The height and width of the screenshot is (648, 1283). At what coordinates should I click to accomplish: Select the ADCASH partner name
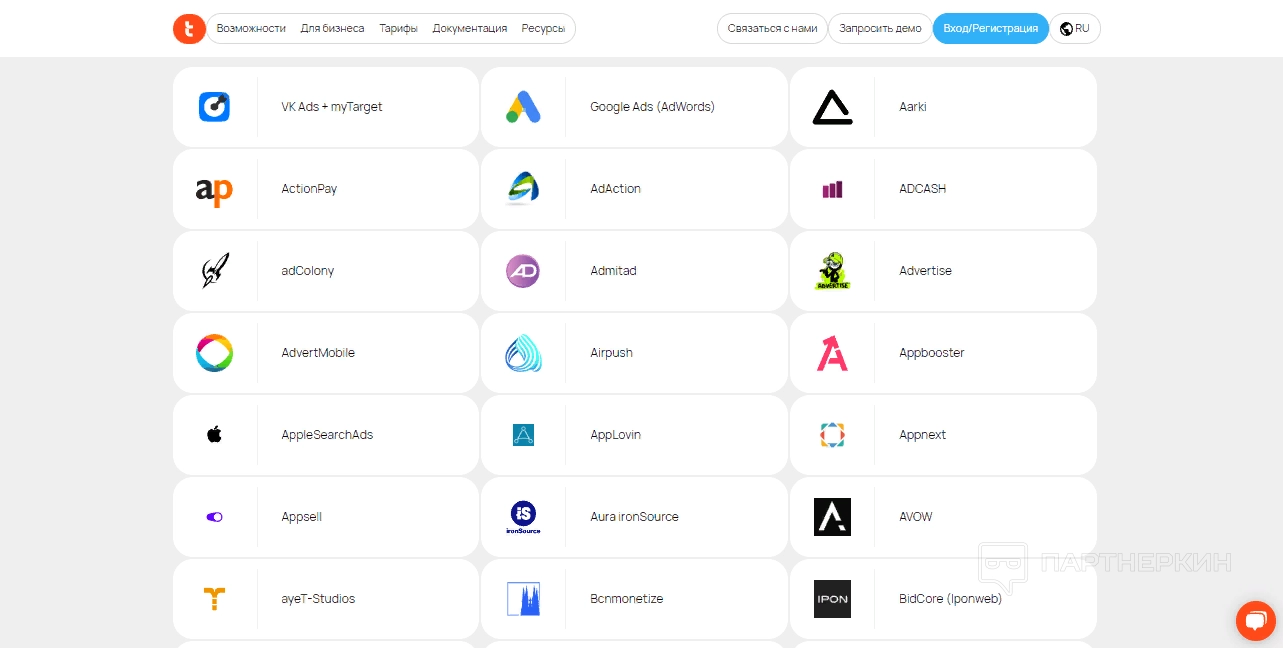[922, 189]
